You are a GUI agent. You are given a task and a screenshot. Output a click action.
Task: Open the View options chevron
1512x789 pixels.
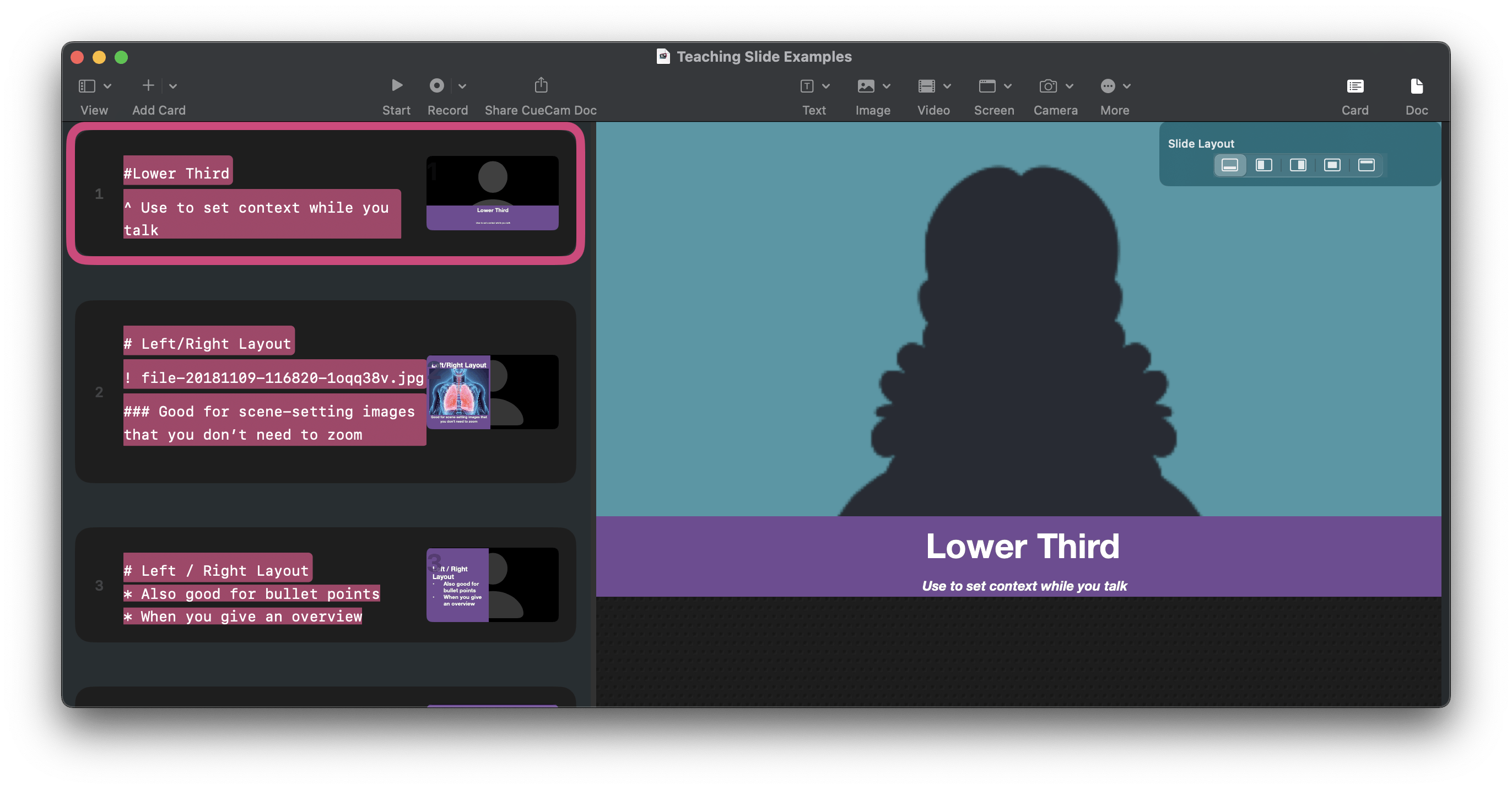107,87
